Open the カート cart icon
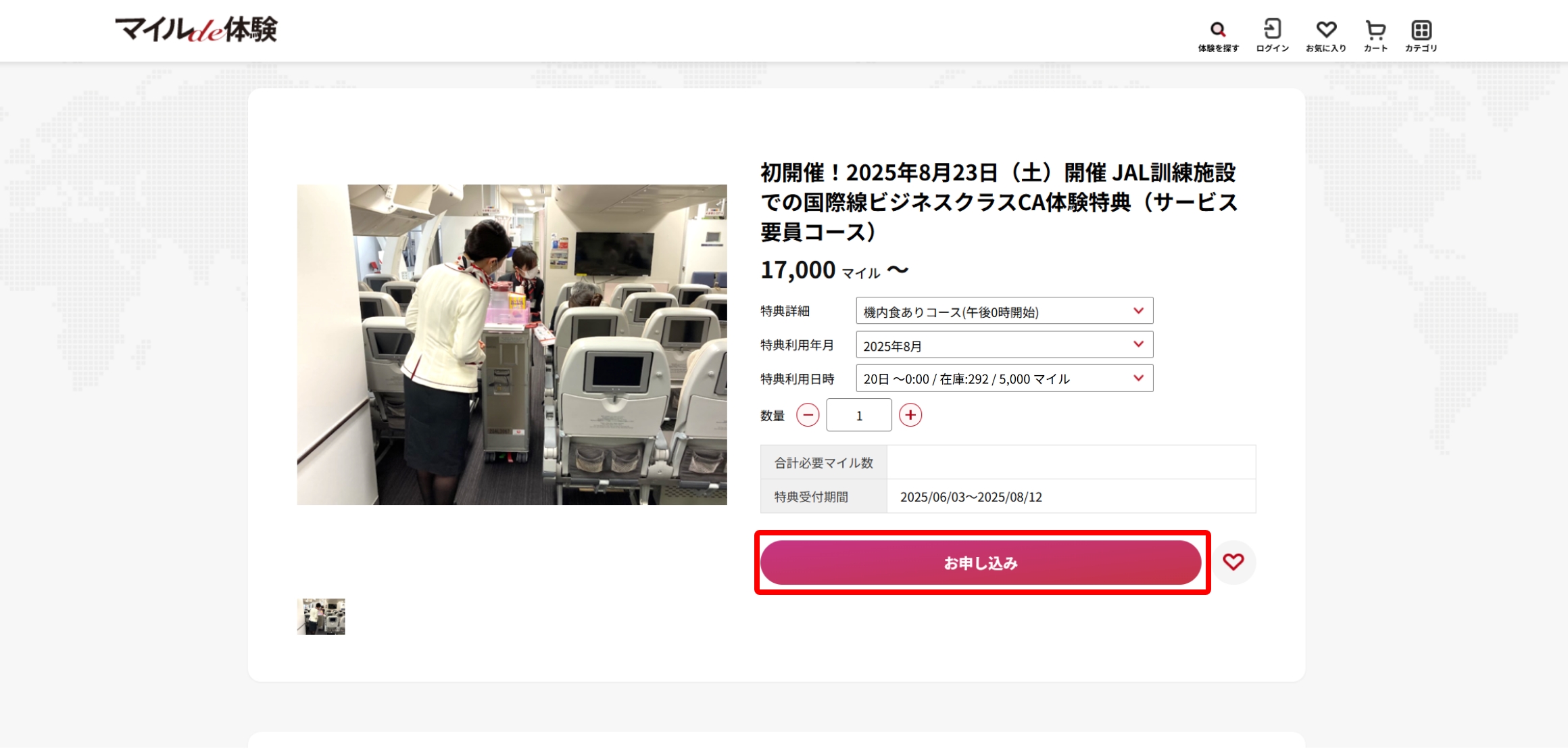The width and height of the screenshot is (1568, 749). 1375,35
